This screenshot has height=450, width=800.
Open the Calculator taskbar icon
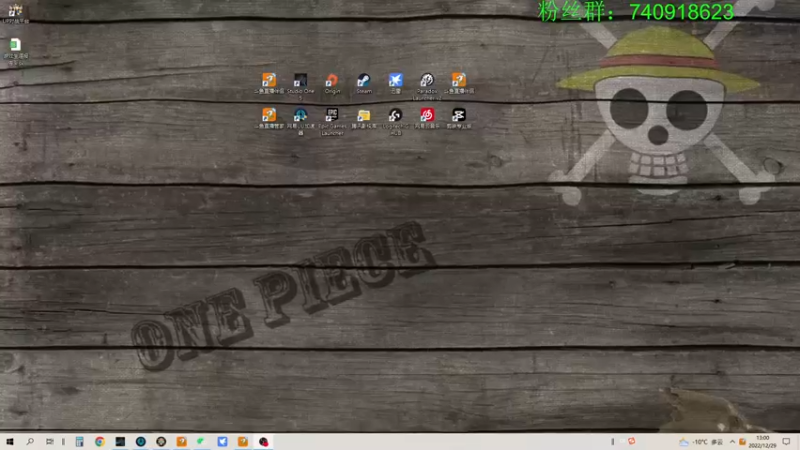[x=80, y=441]
